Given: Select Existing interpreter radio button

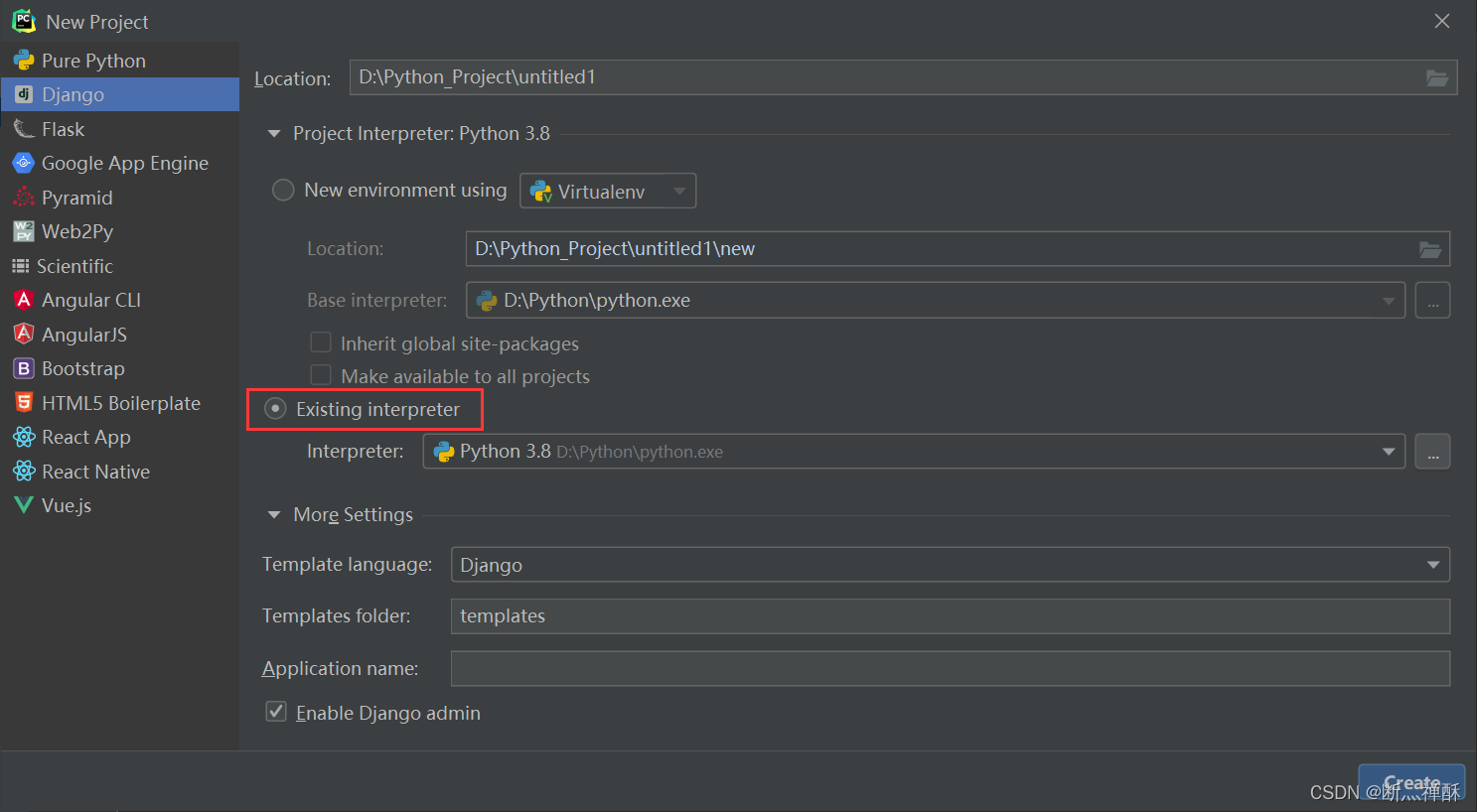Looking at the screenshot, I should [276, 409].
